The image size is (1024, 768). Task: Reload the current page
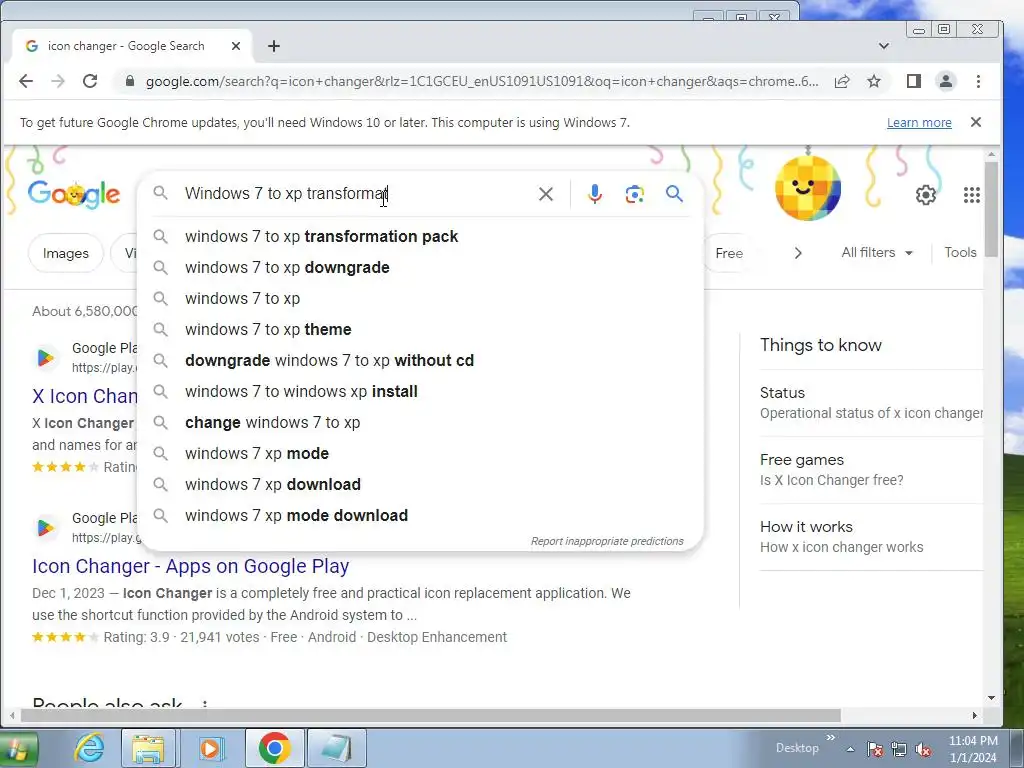(x=90, y=81)
